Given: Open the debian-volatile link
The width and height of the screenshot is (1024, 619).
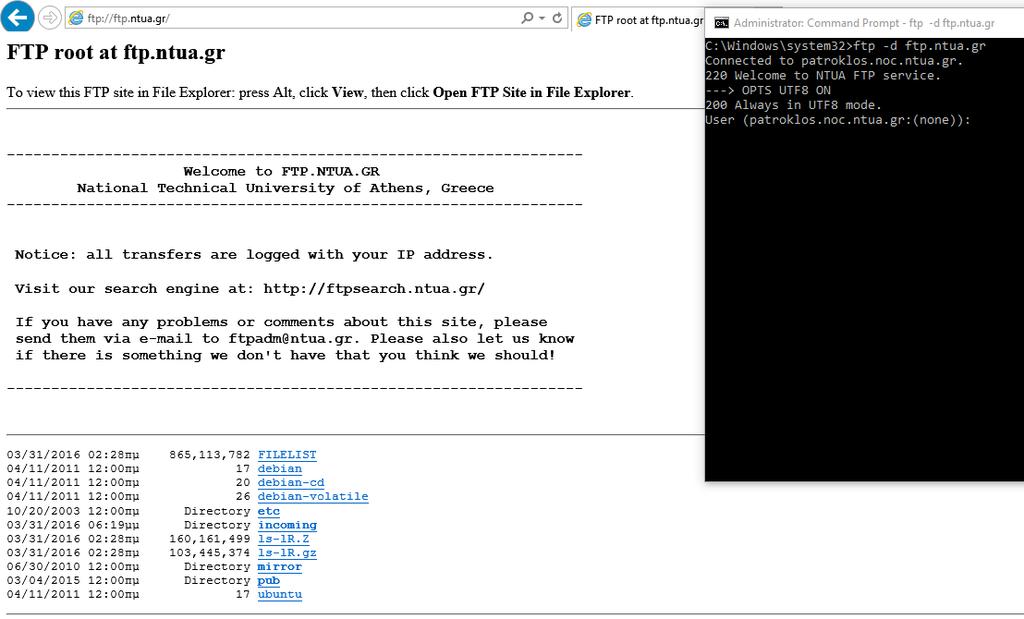Looking at the screenshot, I should (313, 496).
